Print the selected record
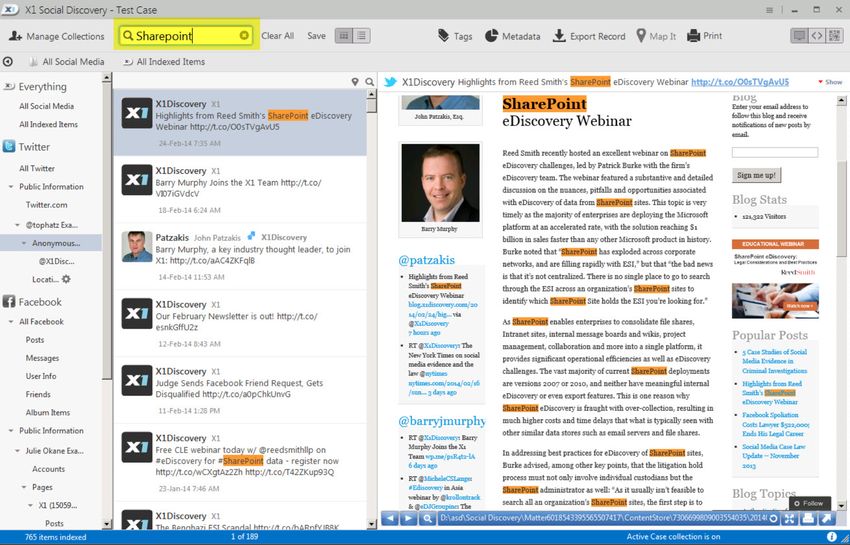850x545 pixels. coord(704,36)
